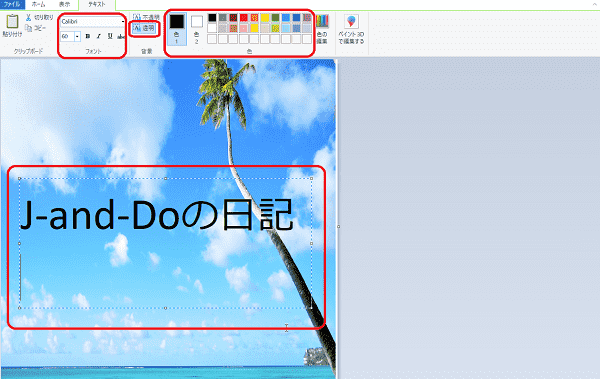
Task: Click the Copy (コピー) icon
Action: pos(28,28)
